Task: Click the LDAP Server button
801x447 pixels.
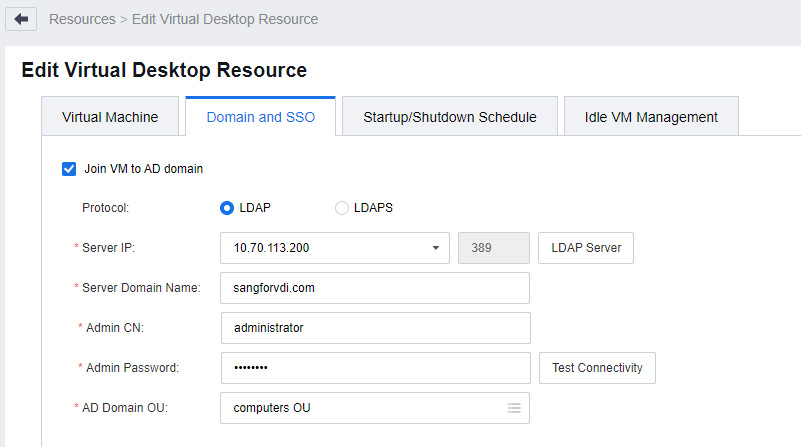Action: coord(586,248)
